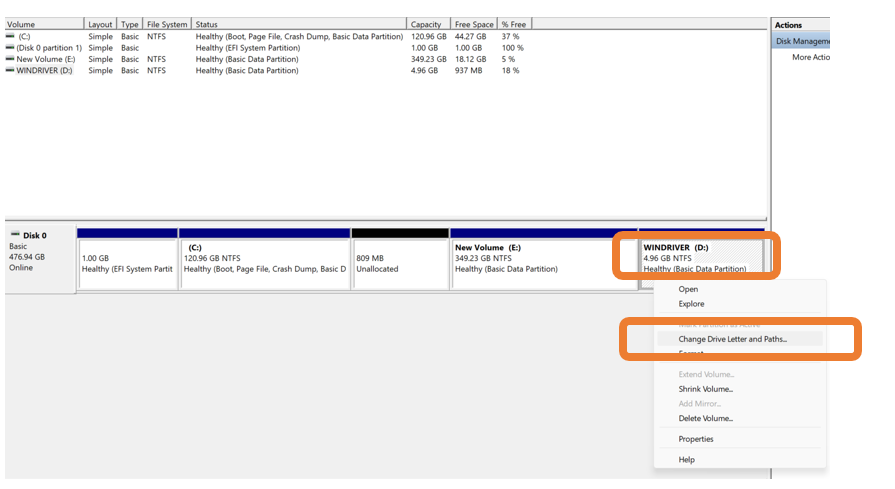This screenshot has height=489, width=895.
Task: Select Open from the context menu
Action: [688, 289]
